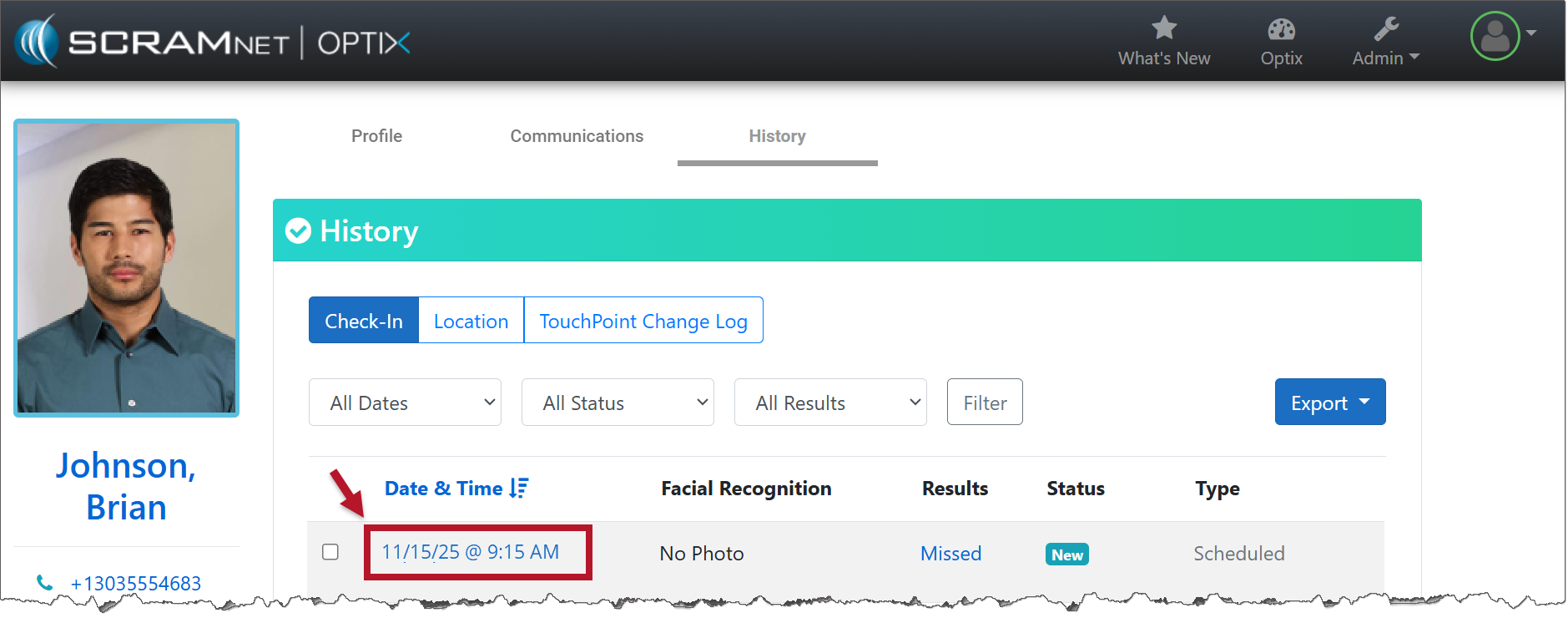Click the Missed result link
This screenshot has height=623, width=1568.
[x=950, y=554]
